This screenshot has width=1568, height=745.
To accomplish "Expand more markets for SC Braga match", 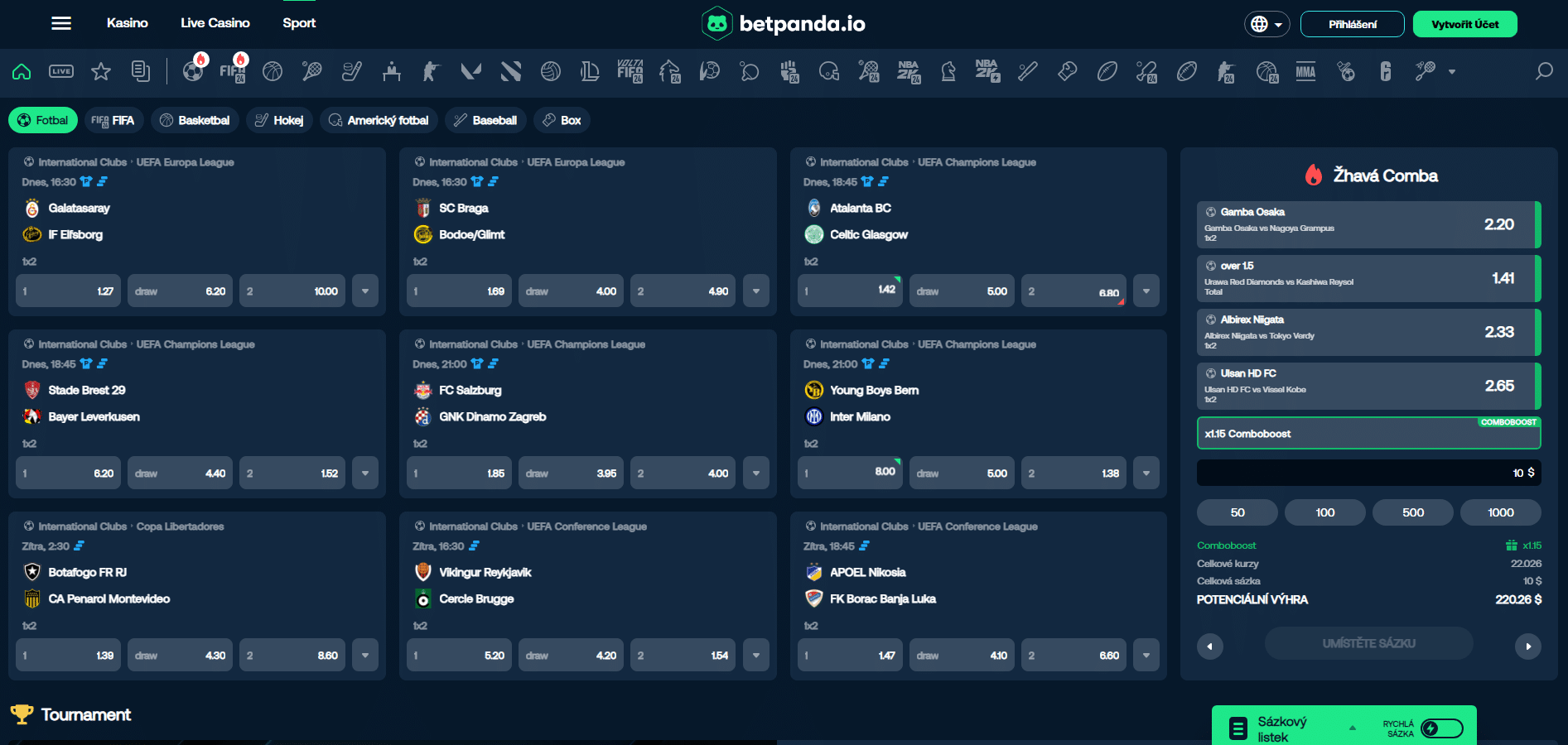I will [756, 291].
